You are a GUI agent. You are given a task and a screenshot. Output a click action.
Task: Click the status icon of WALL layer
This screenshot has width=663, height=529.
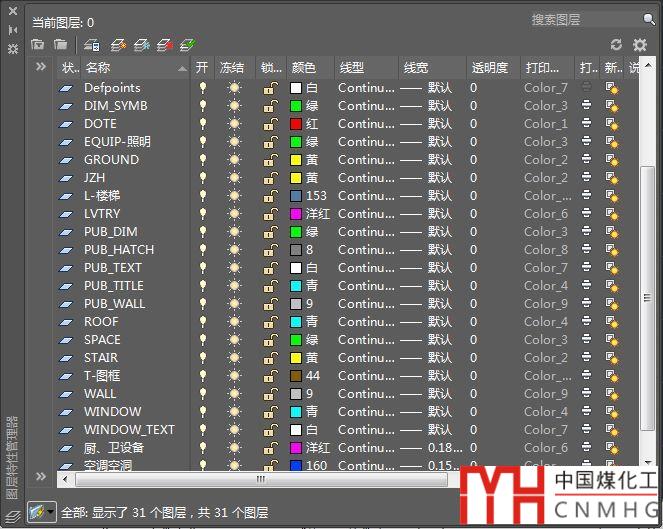click(x=66, y=394)
